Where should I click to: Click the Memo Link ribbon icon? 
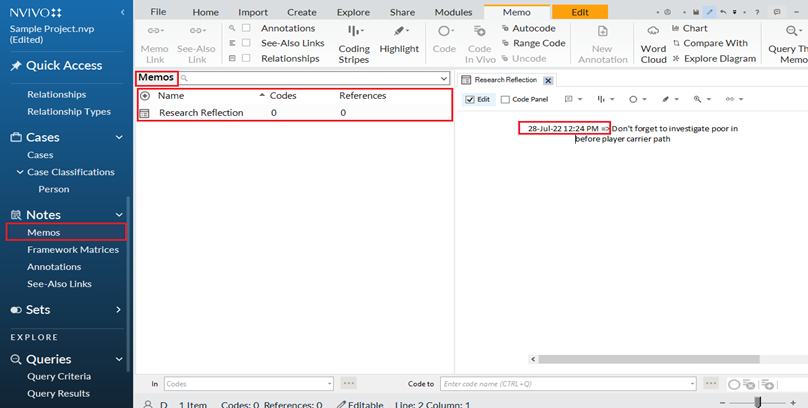pos(155,31)
